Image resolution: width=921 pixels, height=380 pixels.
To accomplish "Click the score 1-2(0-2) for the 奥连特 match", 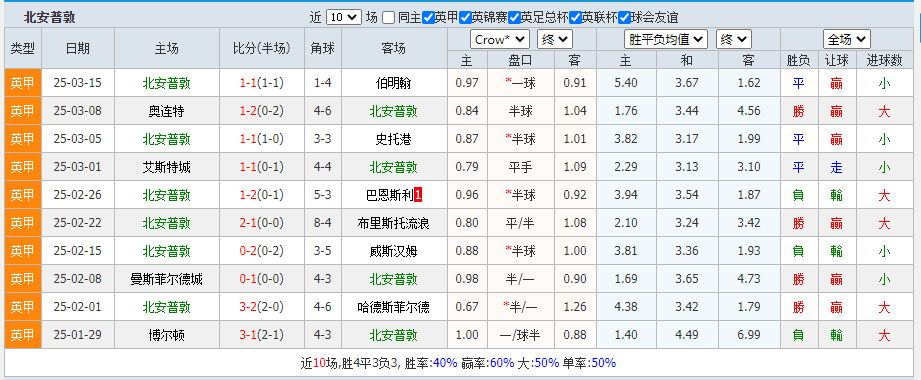I will coord(261,111).
